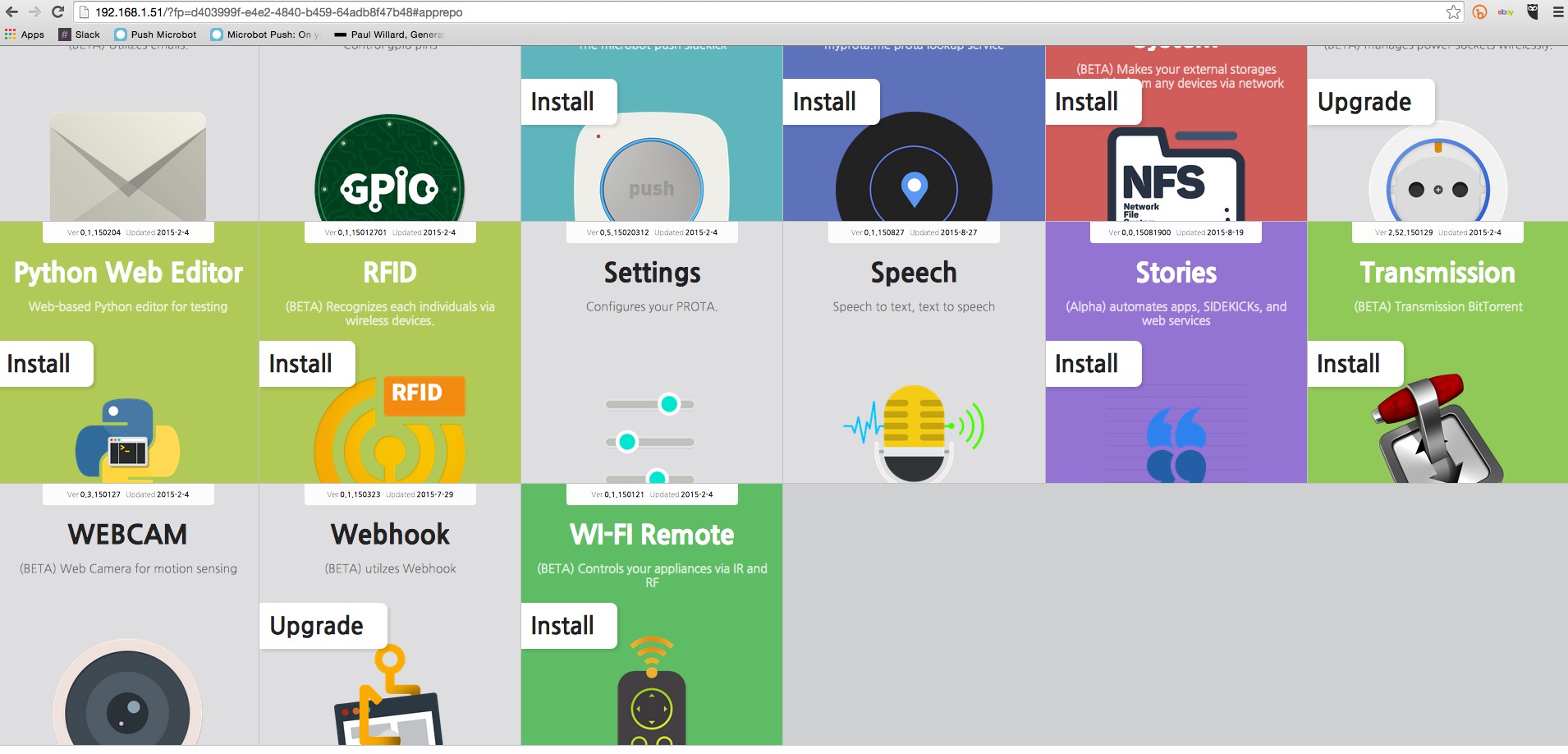
Task: Click '(BETA) utilzes Webhook' description
Action: click(x=390, y=568)
